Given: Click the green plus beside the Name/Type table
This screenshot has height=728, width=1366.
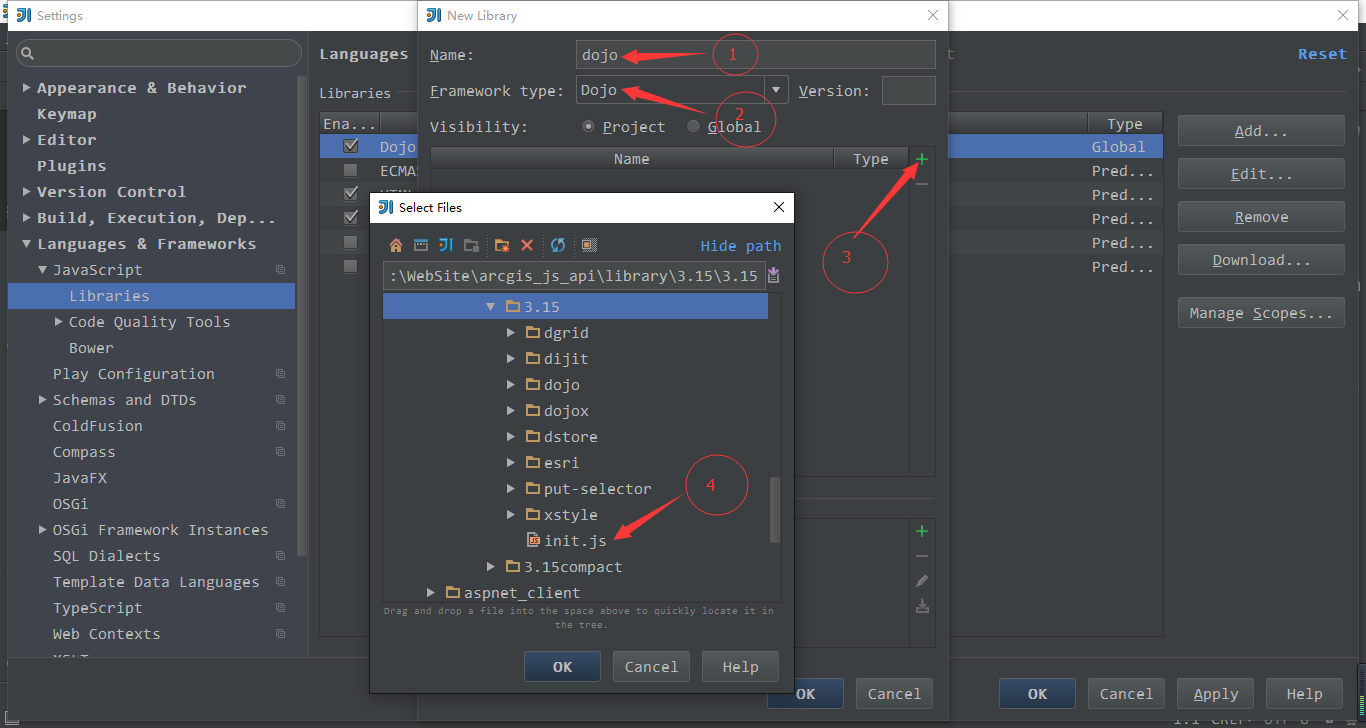Looking at the screenshot, I should click(922, 159).
